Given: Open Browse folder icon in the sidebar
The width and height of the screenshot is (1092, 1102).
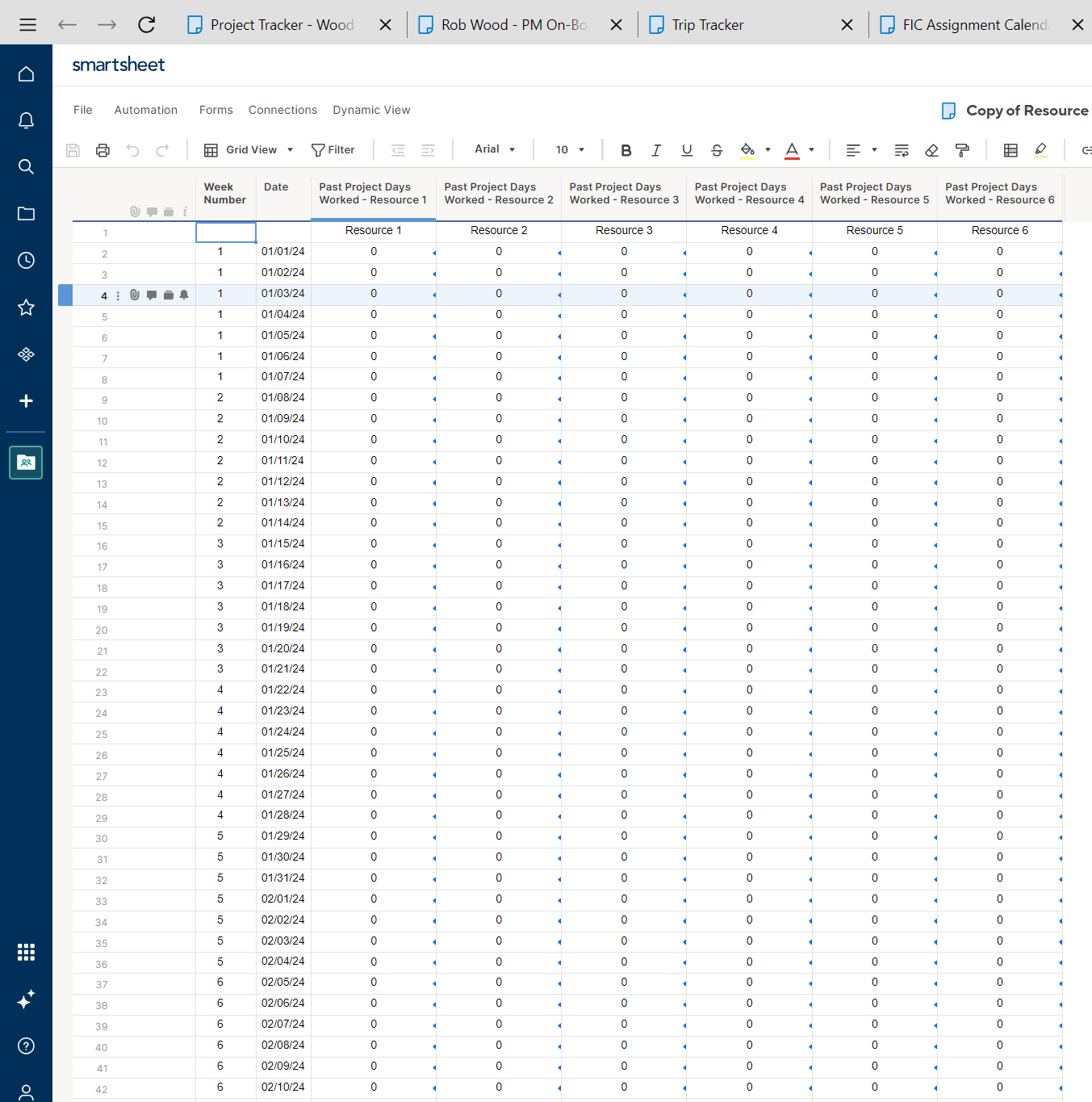Looking at the screenshot, I should (26, 214).
